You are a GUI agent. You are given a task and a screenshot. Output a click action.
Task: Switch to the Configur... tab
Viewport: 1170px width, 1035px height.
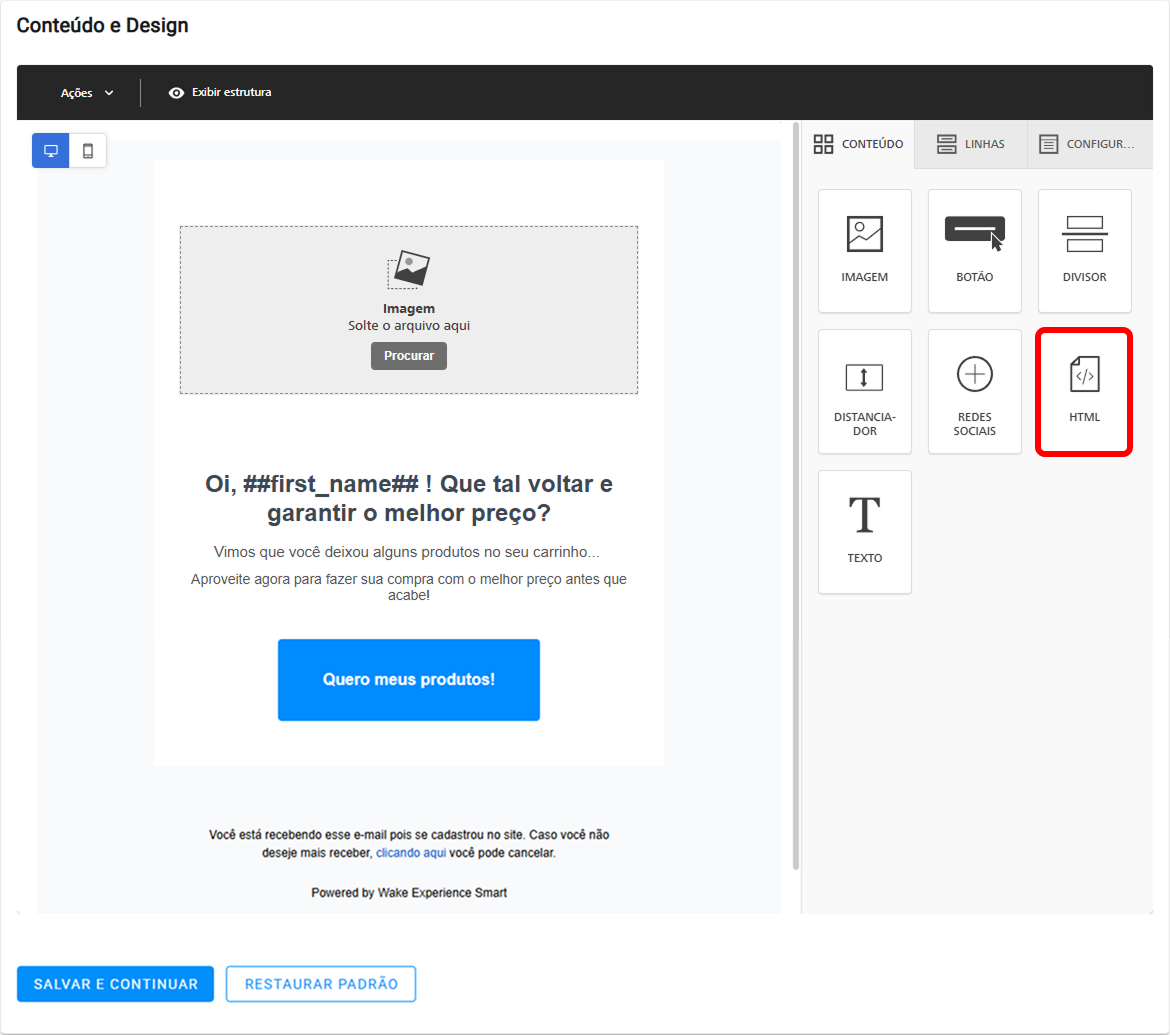[x=1089, y=144]
